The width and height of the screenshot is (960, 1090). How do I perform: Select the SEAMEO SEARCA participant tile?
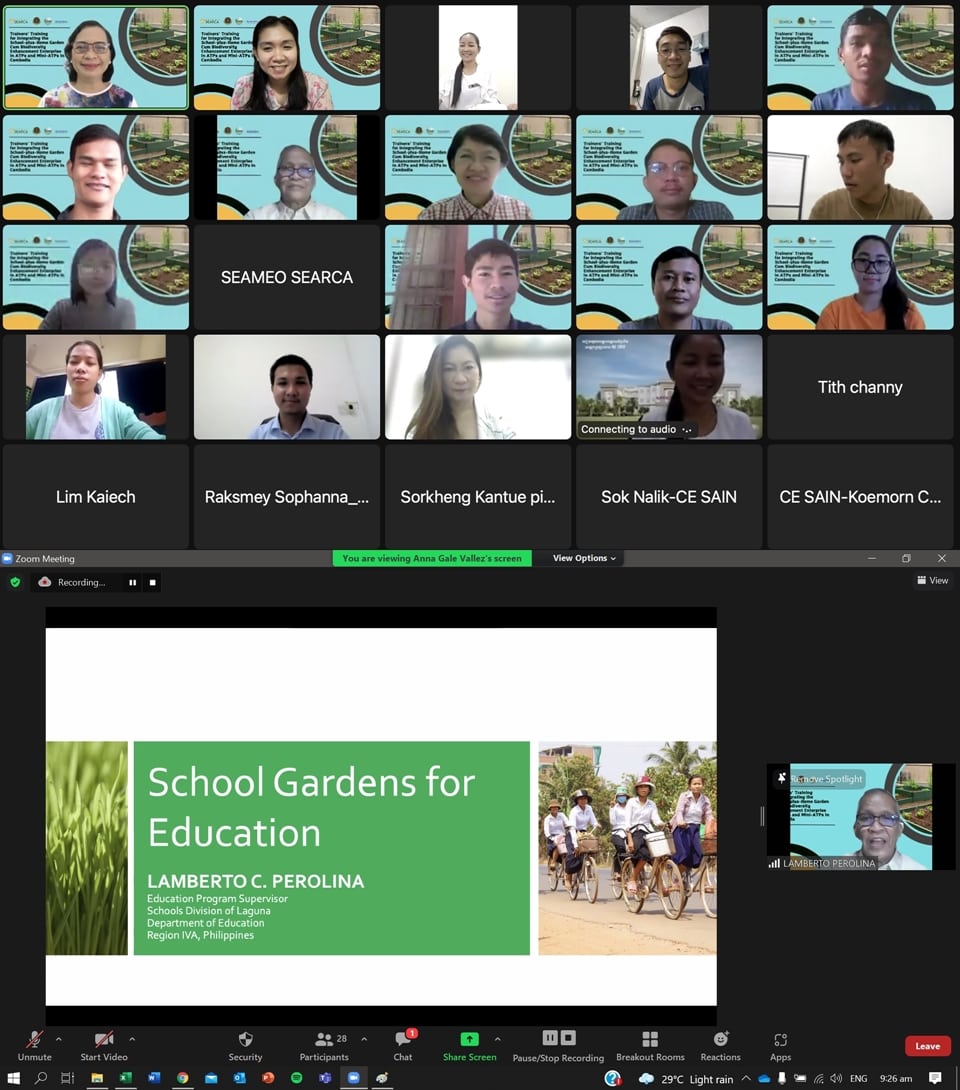(x=287, y=277)
